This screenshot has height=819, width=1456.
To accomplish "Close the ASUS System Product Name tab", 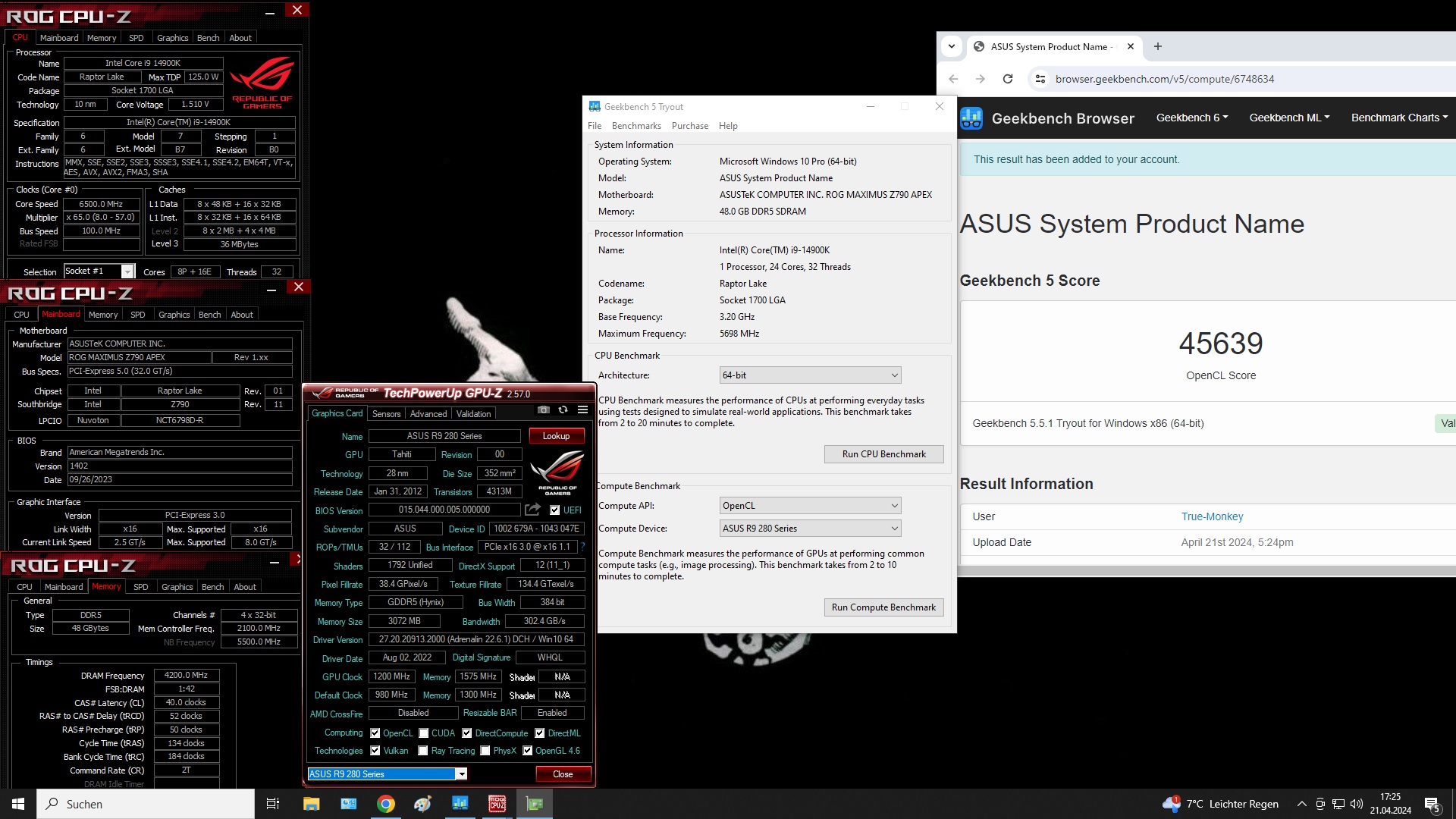I will (1131, 46).
